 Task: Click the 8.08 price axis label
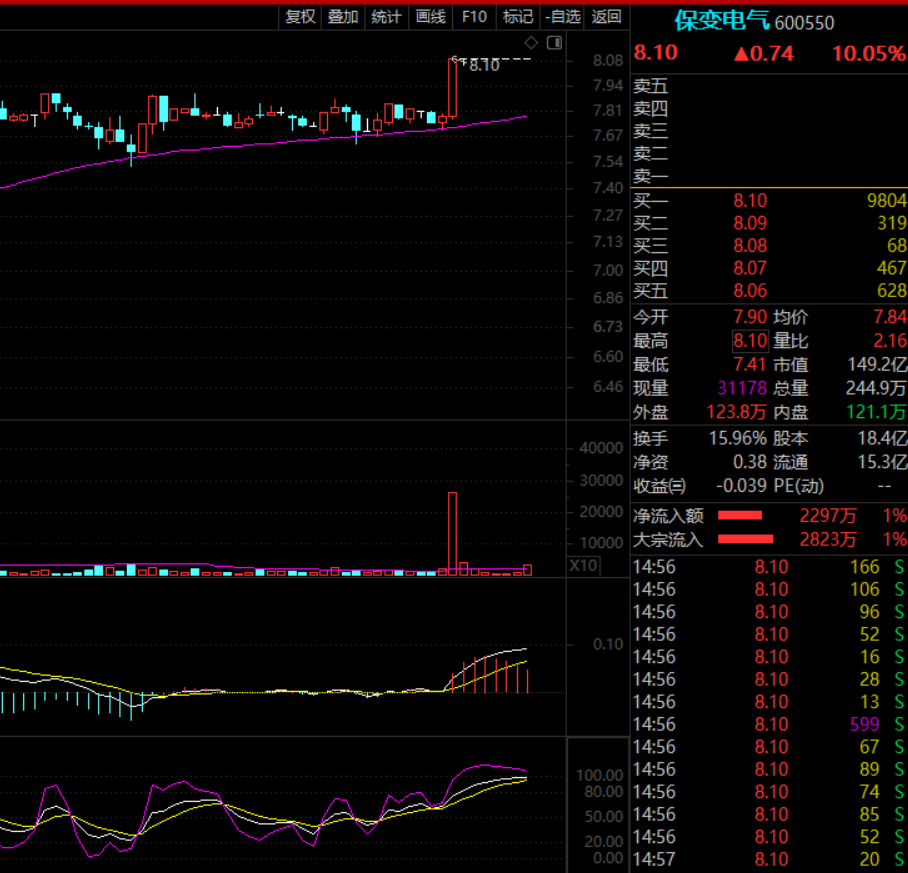pyautogui.click(x=607, y=60)
